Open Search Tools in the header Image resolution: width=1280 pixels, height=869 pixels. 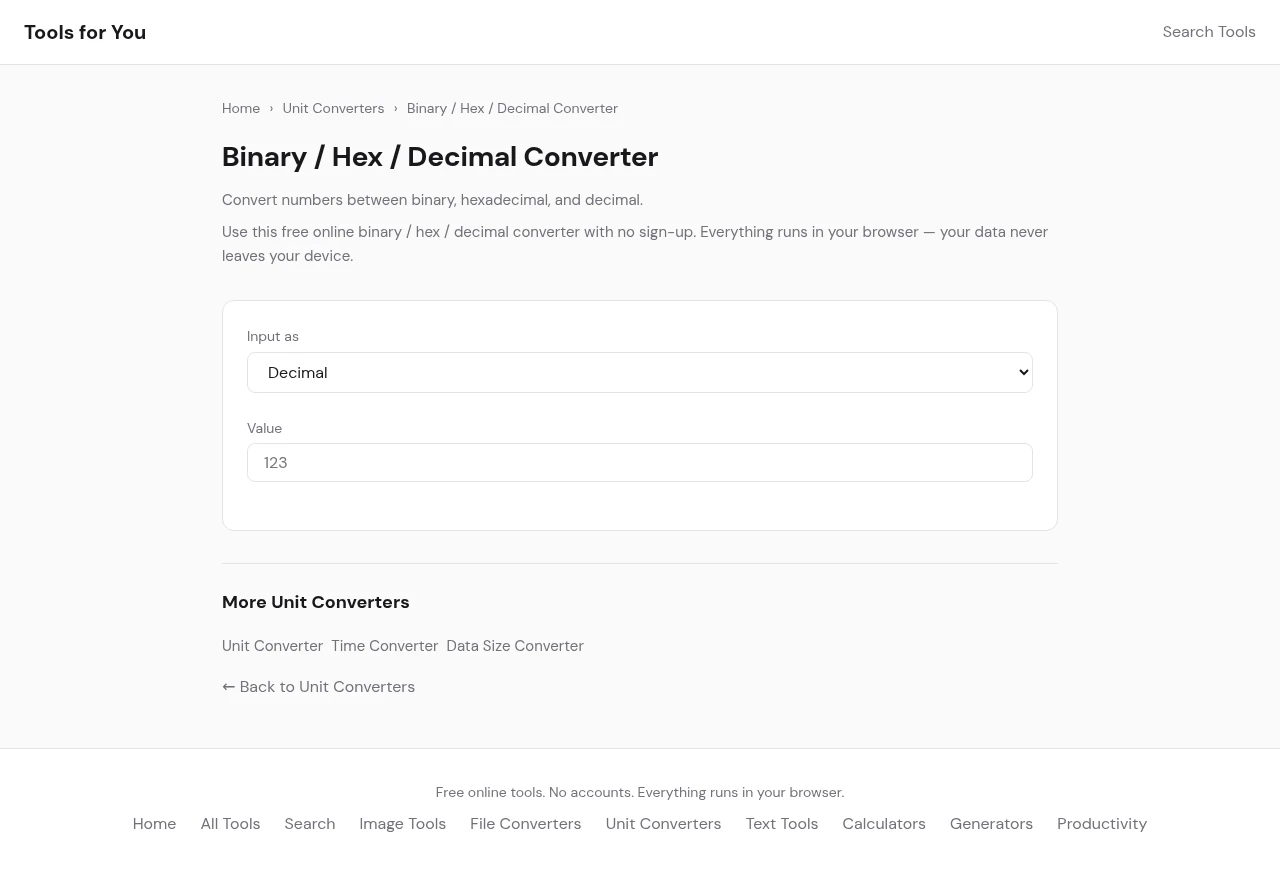point(1208,32)
